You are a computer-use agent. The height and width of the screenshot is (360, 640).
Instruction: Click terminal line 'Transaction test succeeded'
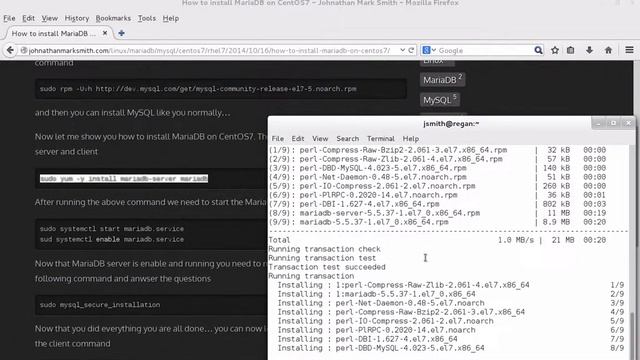pos(327,267)
